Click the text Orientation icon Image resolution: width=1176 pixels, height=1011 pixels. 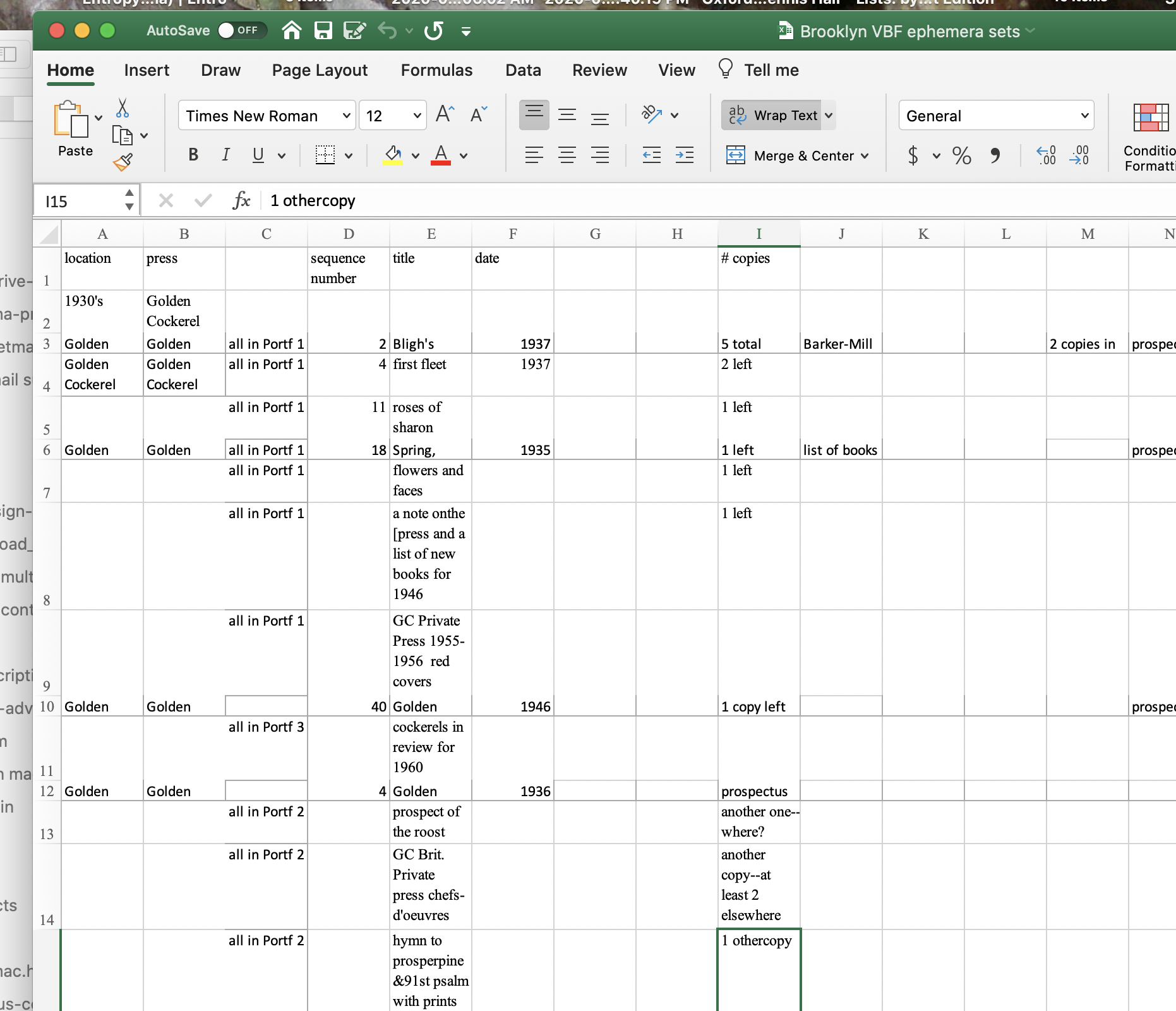click(652, 114)
